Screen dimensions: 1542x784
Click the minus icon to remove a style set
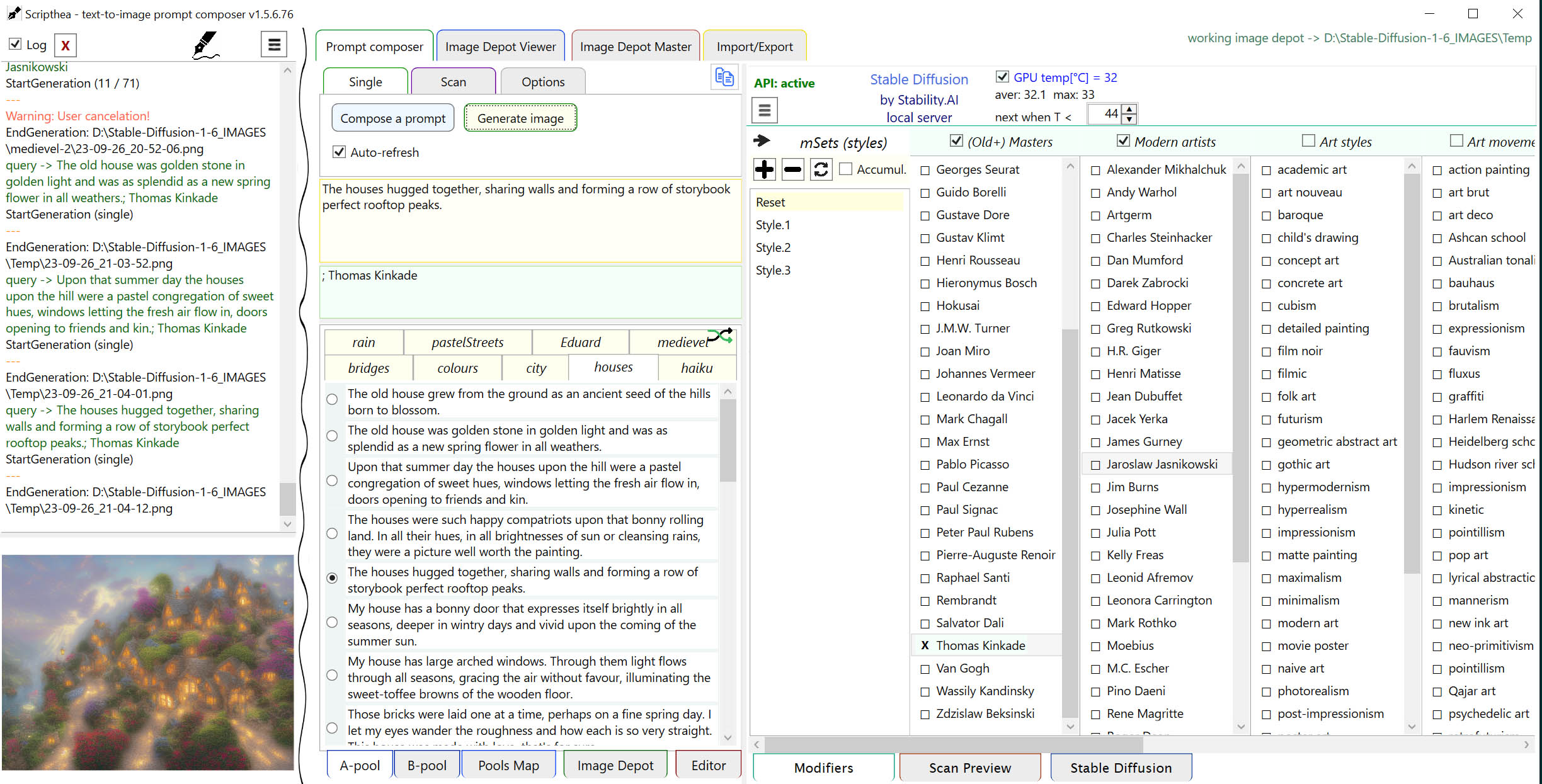click(792, 169)
